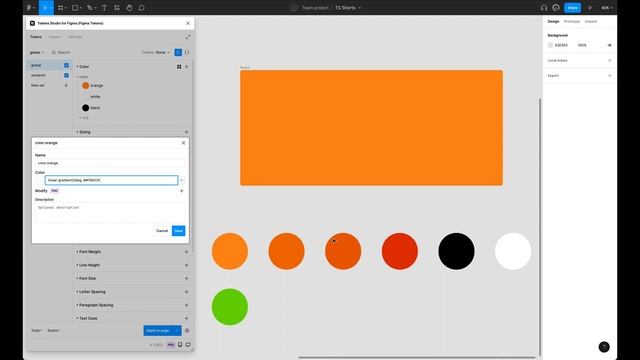Add a new token set

[66, 85]
